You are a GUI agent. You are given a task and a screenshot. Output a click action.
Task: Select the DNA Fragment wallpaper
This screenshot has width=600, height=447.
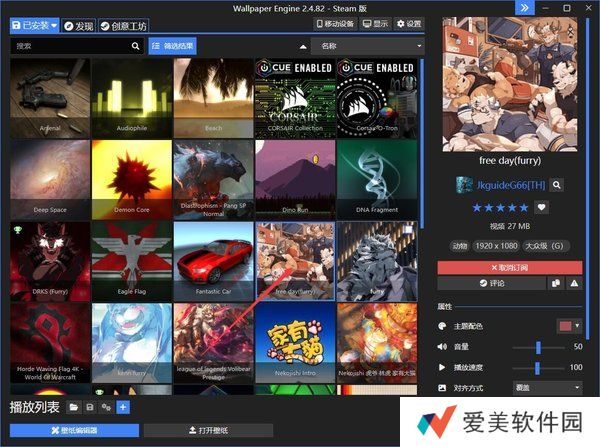tap(377, 180)
